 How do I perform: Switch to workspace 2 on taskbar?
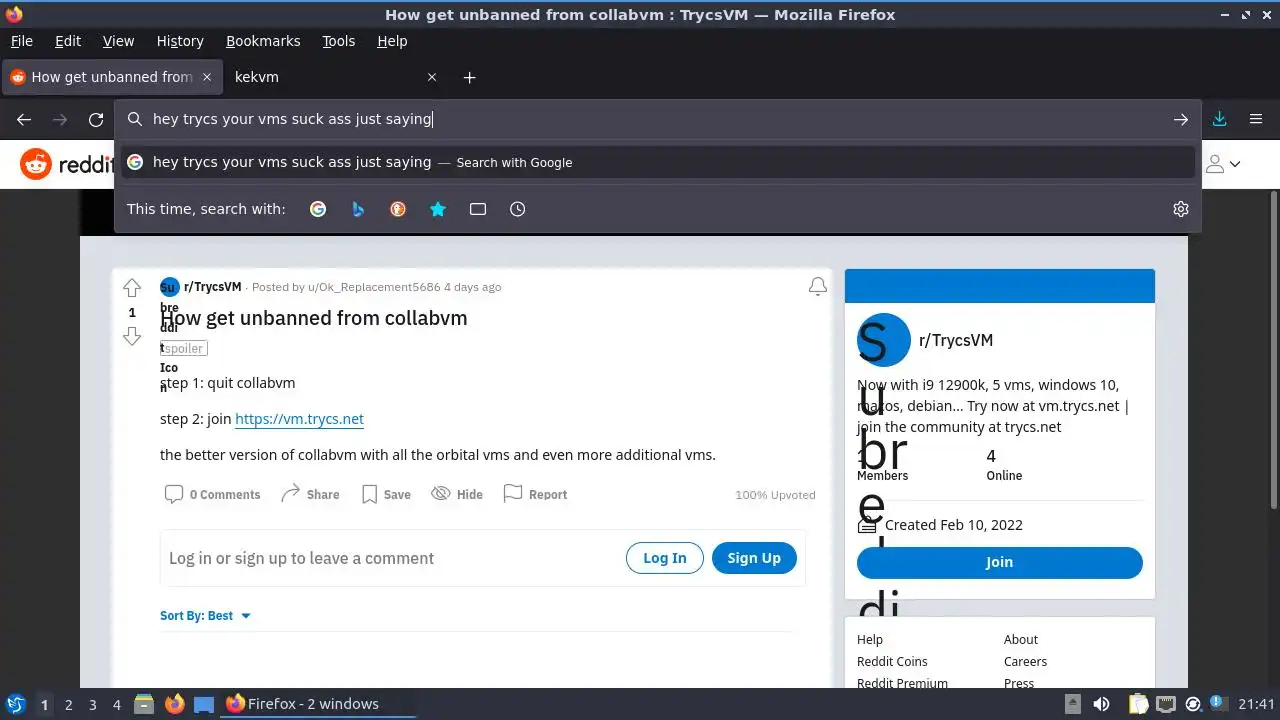pyautogui.click(x=69, y=704)
